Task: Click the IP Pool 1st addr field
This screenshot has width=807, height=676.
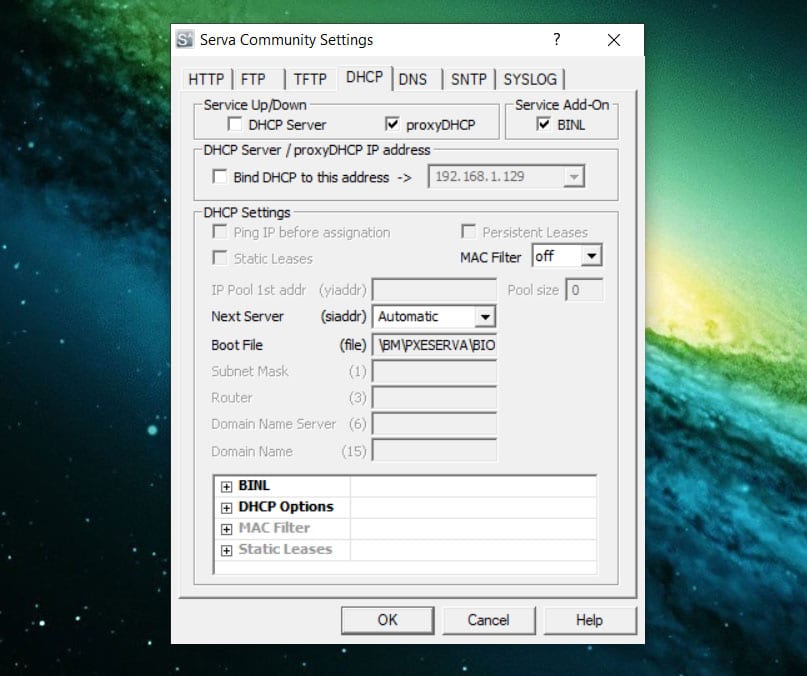Action: point(434,290)
